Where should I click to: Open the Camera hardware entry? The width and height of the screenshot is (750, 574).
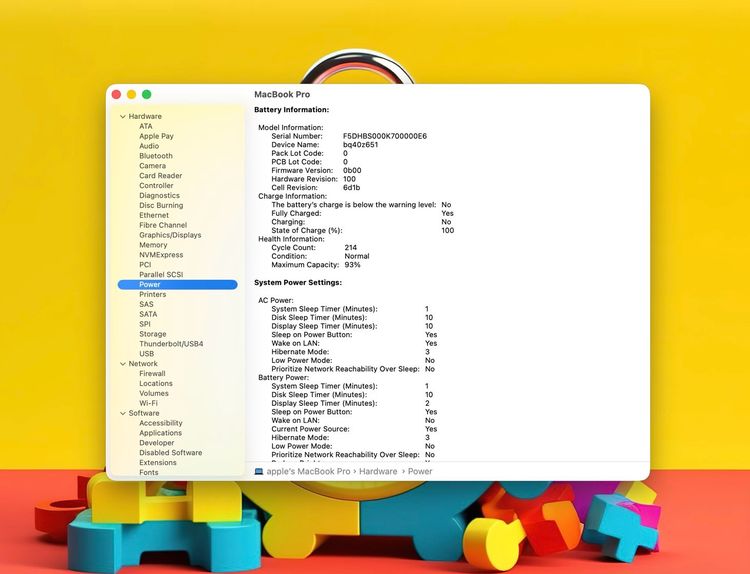[x=153, y=166]
